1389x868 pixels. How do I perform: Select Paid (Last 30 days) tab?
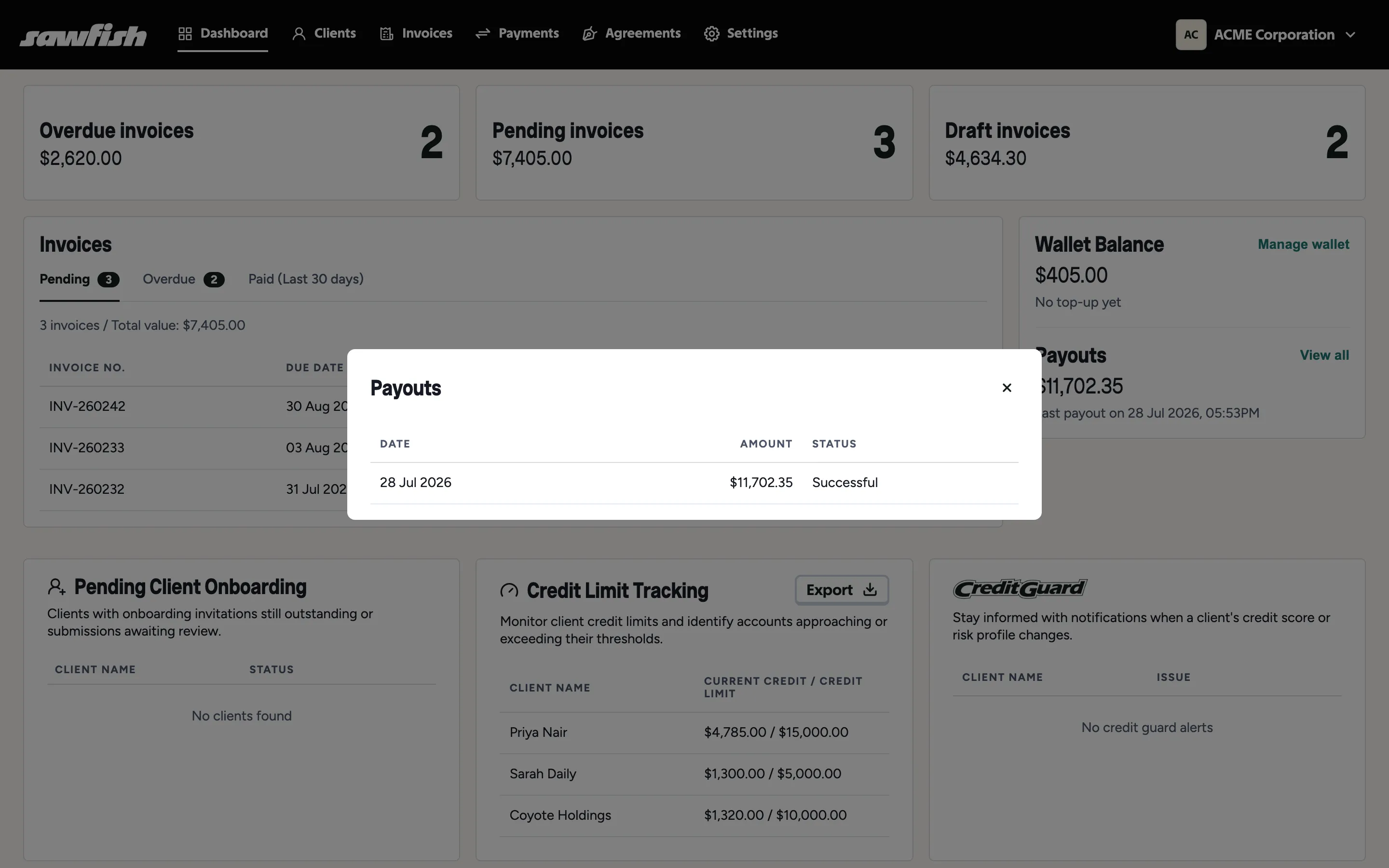[306, 279]
